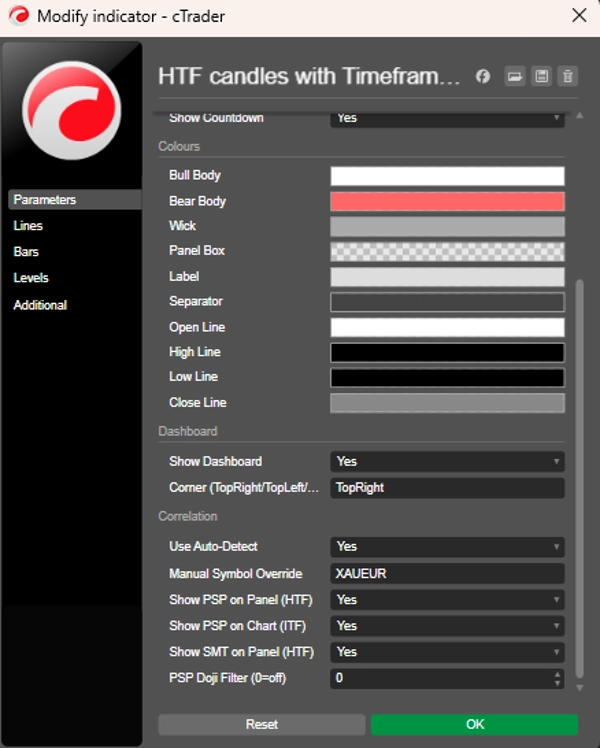600x748 pixels.
Task: Pick the Bear Body red colour swatch
Action: (447, 201)
